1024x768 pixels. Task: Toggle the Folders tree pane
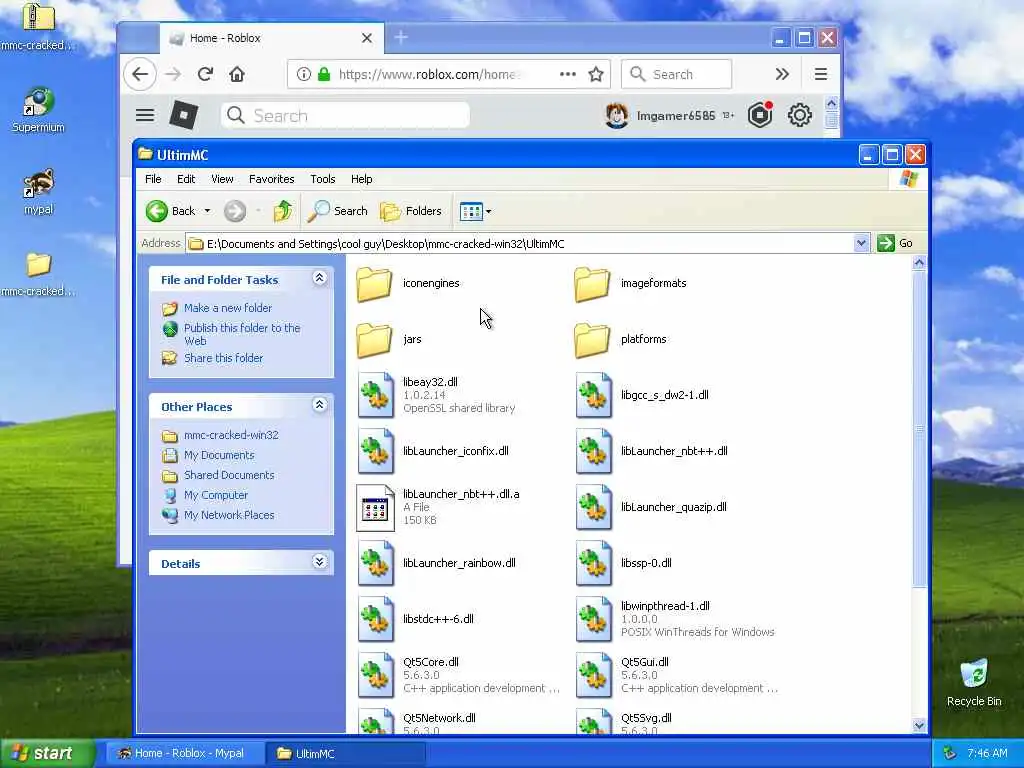(411, 211)
